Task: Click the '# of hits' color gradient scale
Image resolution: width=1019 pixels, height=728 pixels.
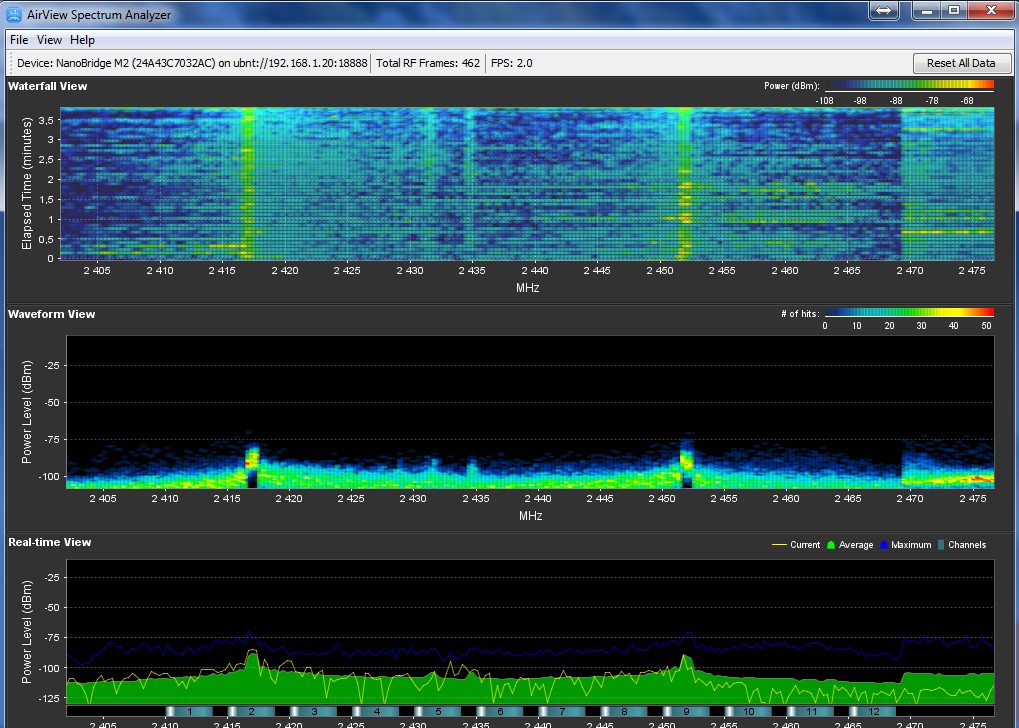Action: [x=908, y=313]
